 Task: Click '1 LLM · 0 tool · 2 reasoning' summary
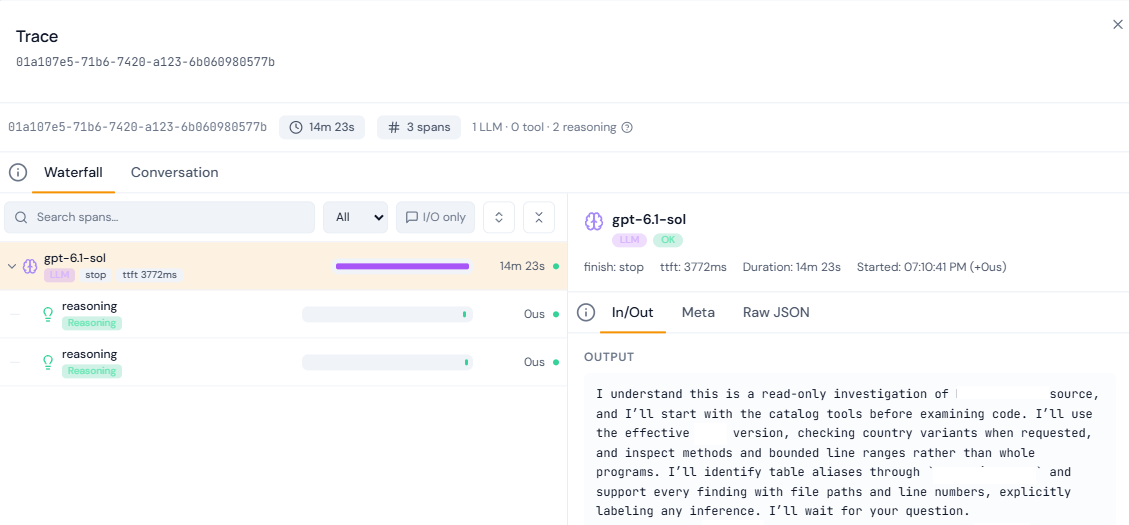pyautogui.click(x=544, y=127)
